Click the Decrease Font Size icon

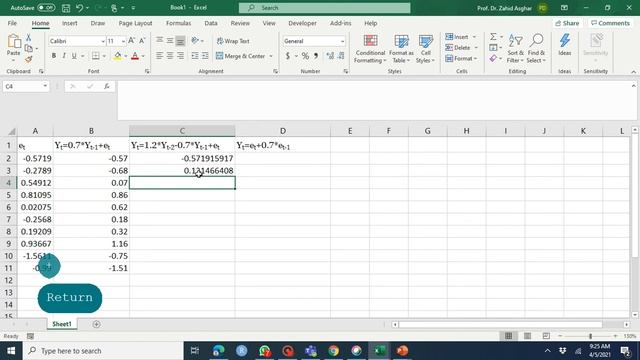142,41
